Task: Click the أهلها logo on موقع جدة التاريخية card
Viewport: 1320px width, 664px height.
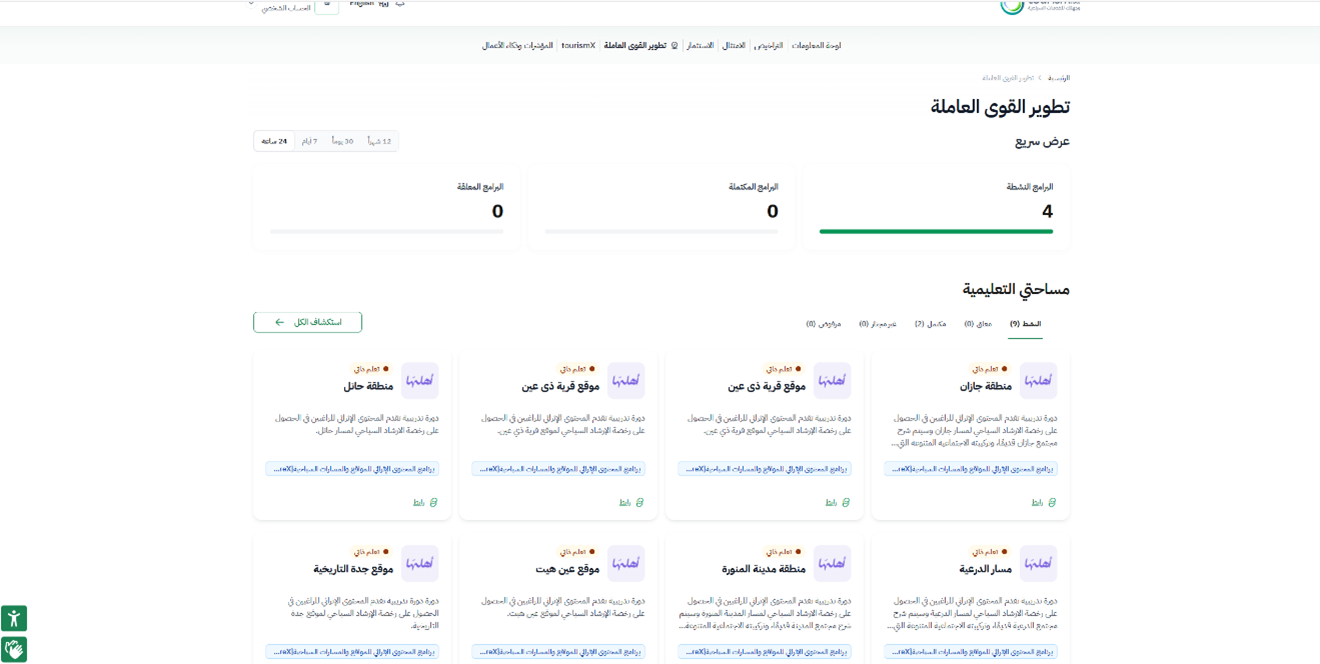Action: (x=420, y=564)
